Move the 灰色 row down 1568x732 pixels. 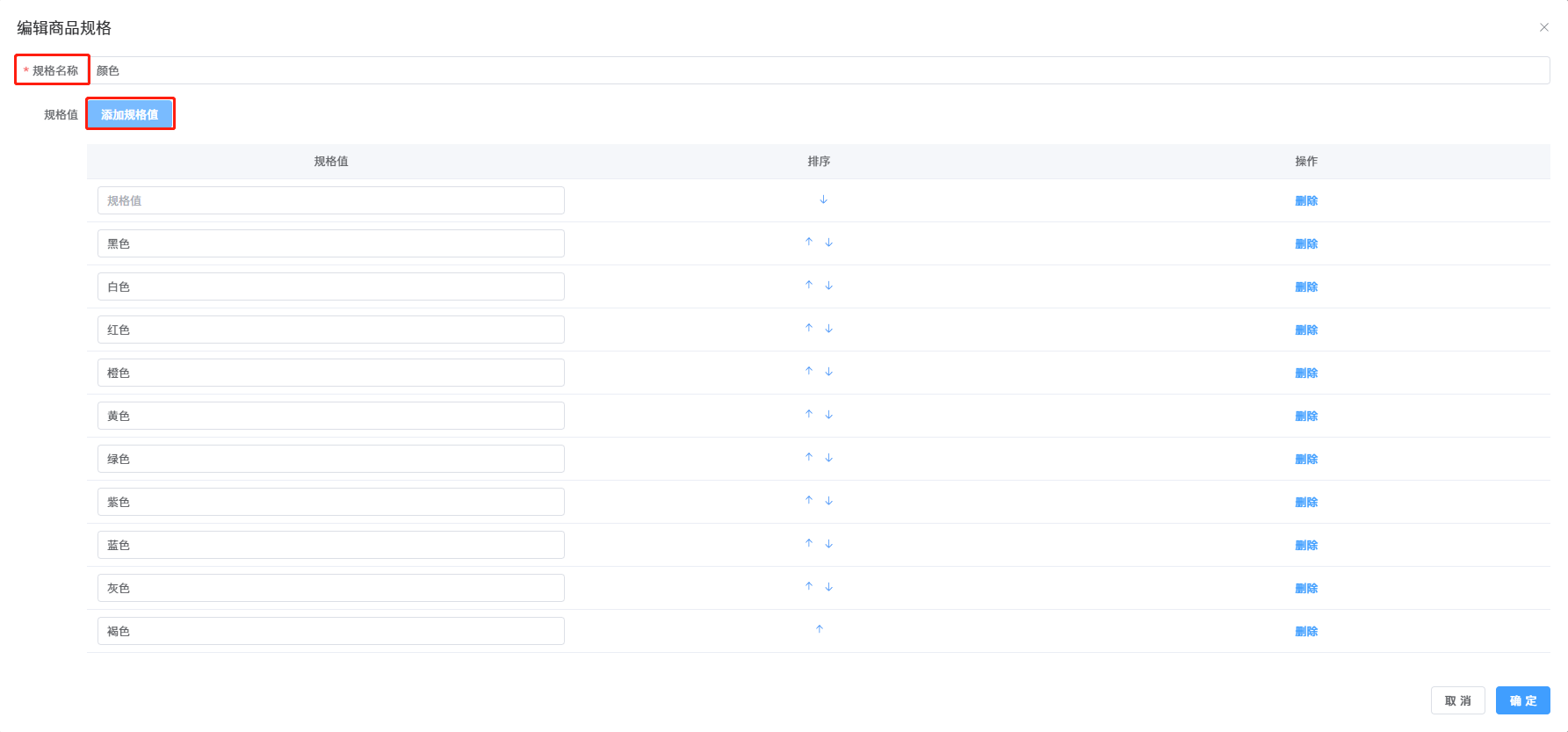pyautogui.click(x=828, y=587)
